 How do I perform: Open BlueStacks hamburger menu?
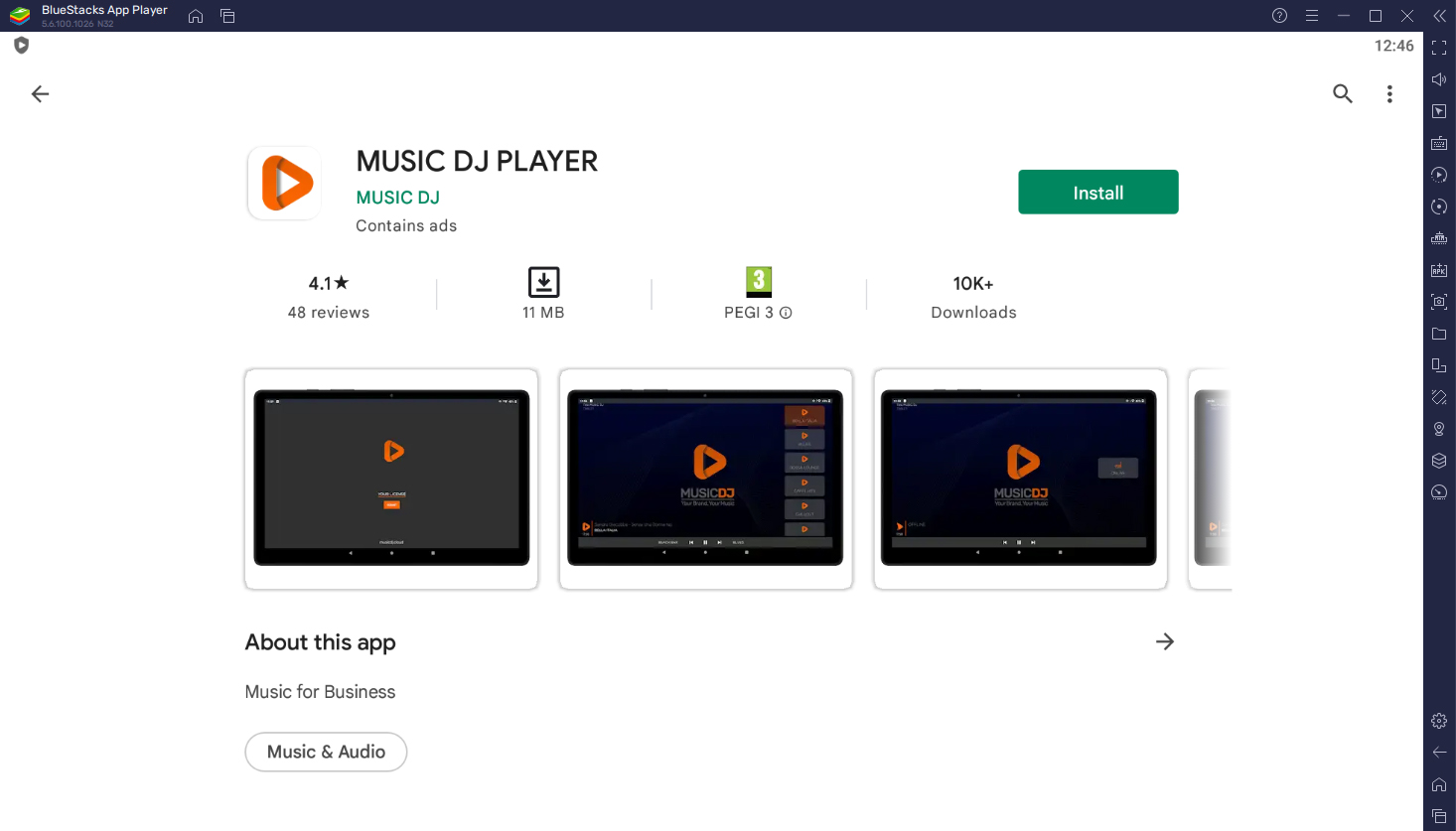tap(1312, 16)
